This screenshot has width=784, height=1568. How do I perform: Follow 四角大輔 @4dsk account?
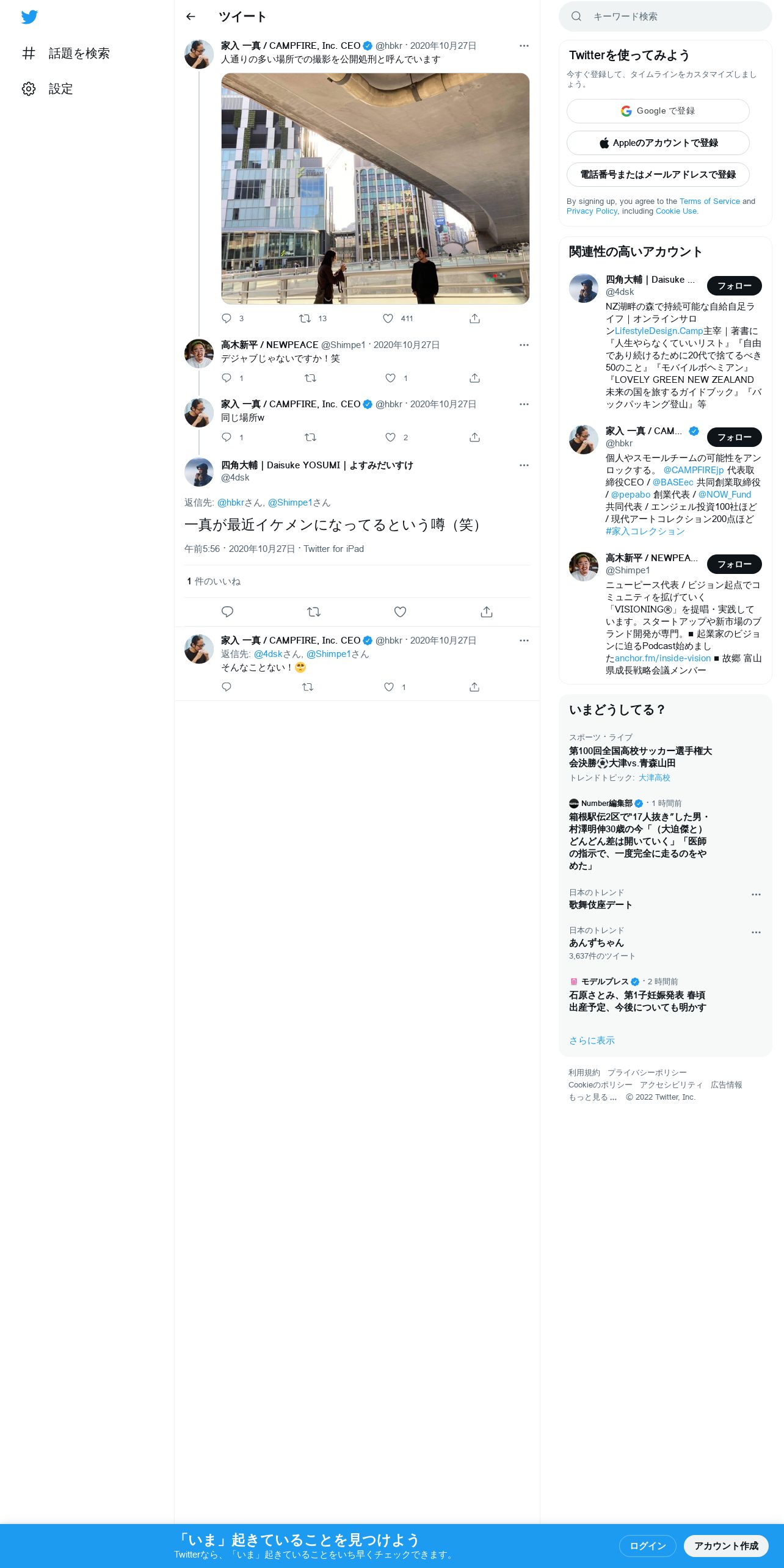click(734, 286)
